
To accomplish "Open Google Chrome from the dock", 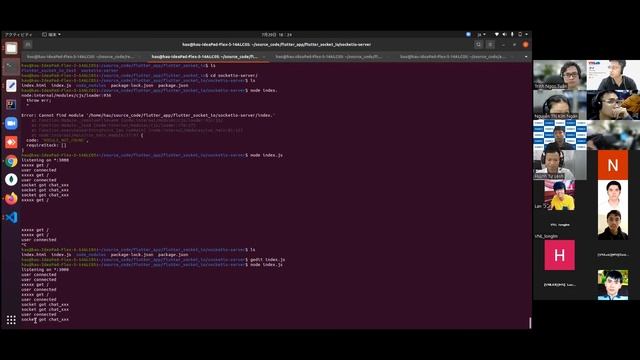I will pyautogui.click(x=11, y=161).
